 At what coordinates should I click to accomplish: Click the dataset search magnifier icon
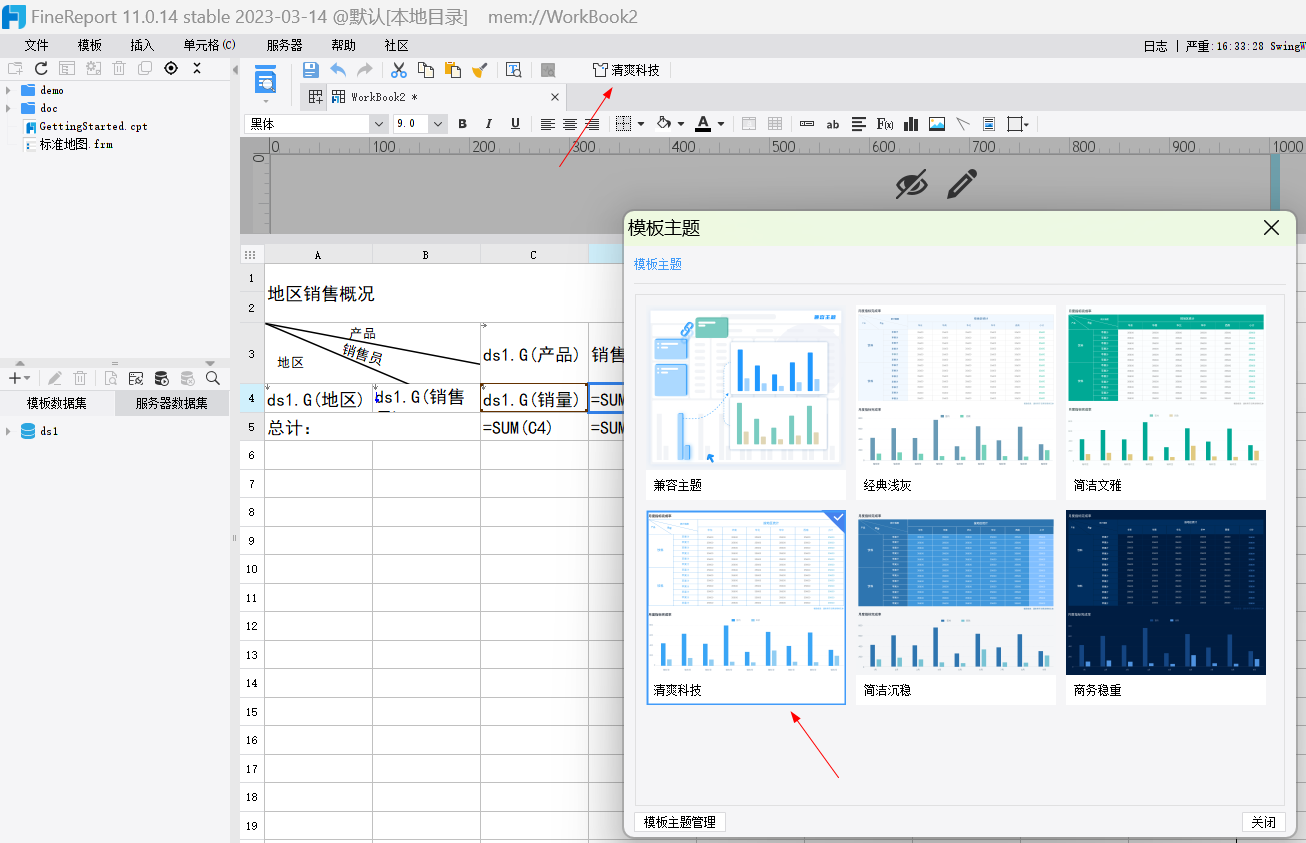pyautogui.click(x=212, y=378)
